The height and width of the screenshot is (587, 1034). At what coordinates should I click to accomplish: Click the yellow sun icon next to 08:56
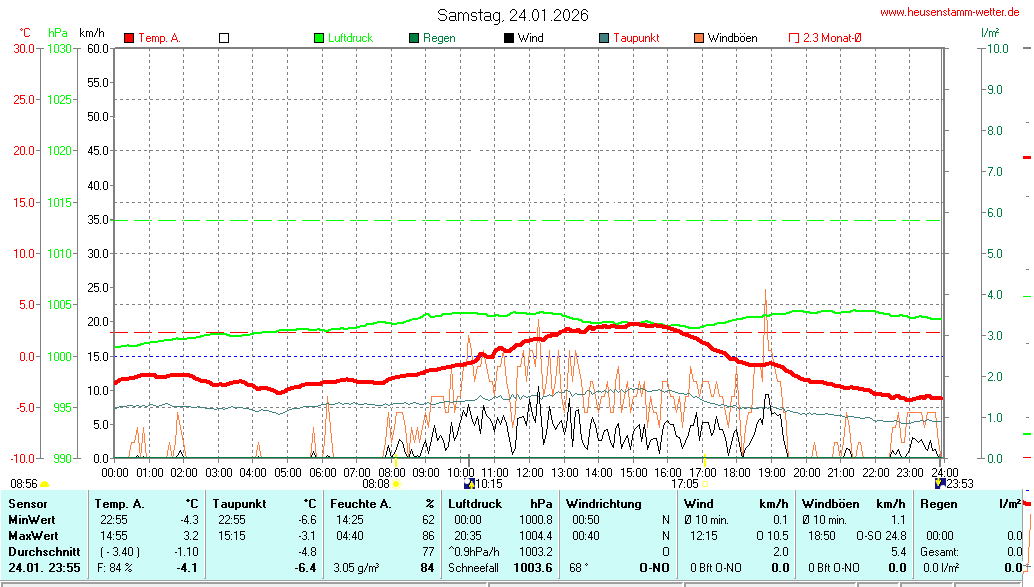tap(45, 484)
